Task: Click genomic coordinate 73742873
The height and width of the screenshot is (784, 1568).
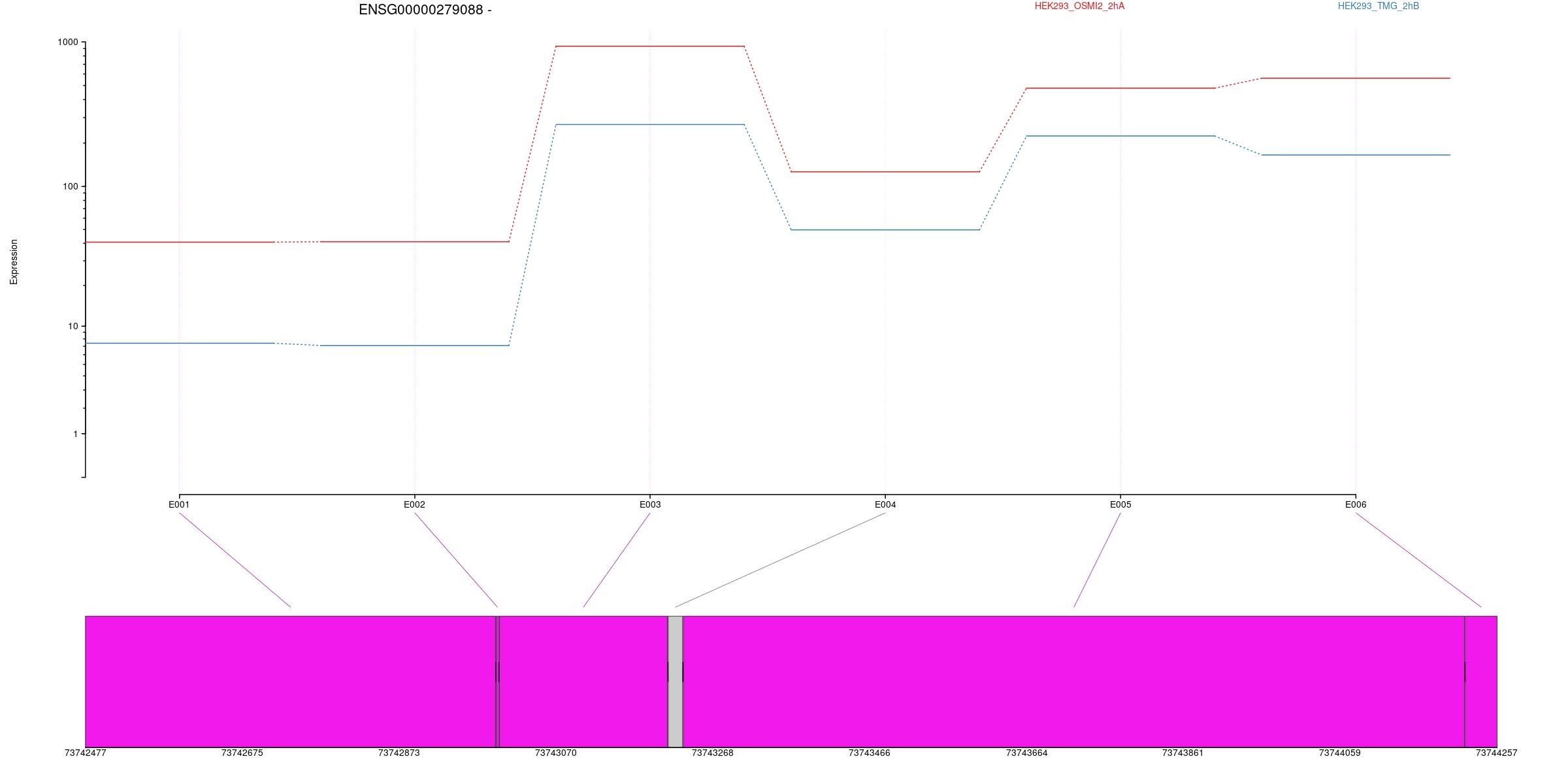Action: (399, 753)
